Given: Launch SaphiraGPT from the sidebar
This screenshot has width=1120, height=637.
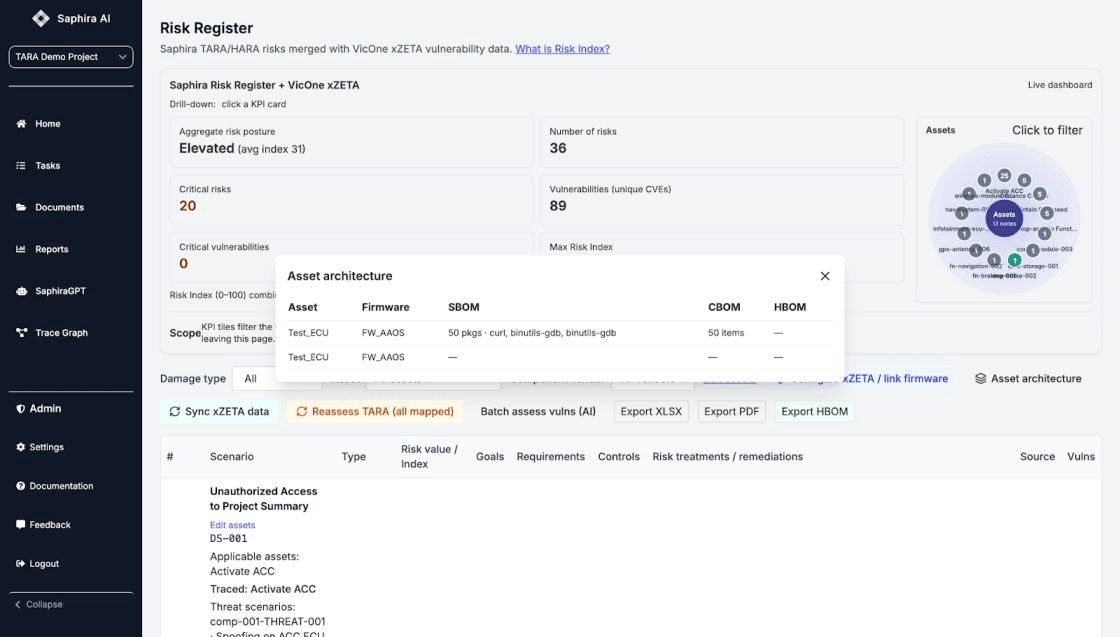Looking at the screenshot, I should pos(60,291).
